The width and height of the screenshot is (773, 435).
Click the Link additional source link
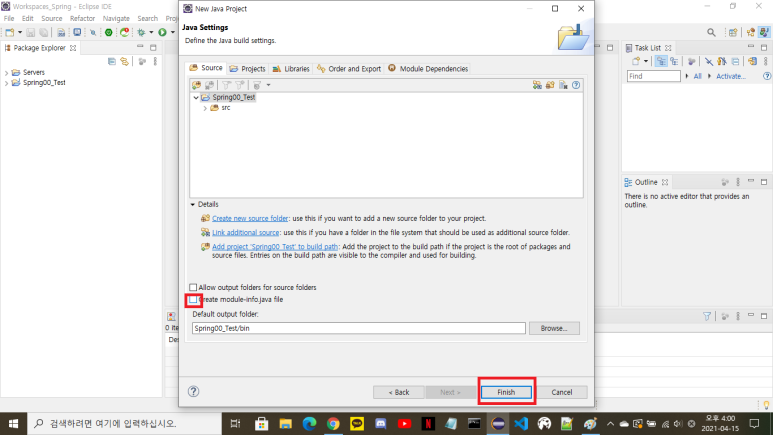(x=246, y=232)
